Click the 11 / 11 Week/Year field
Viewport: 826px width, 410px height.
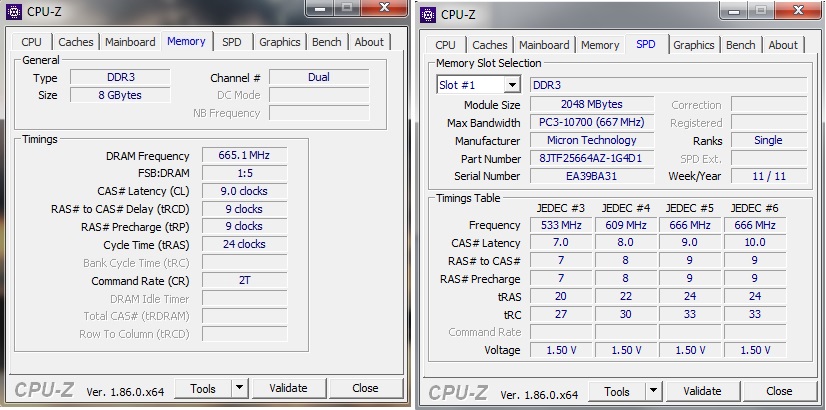point(769,176)
